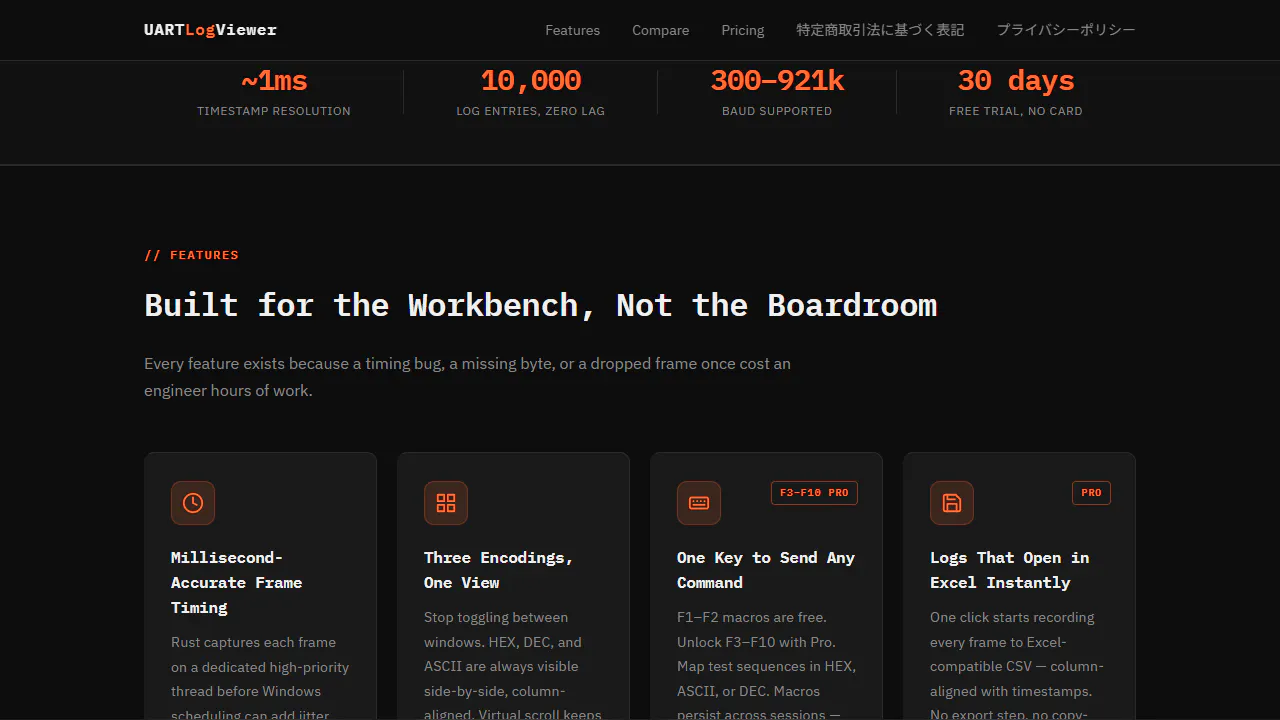The height and width of the screenshot is (720, 1280).
Task: Select the Millisecond-Accurate Frame Timing heading
Action: click(x=237, y=582)
